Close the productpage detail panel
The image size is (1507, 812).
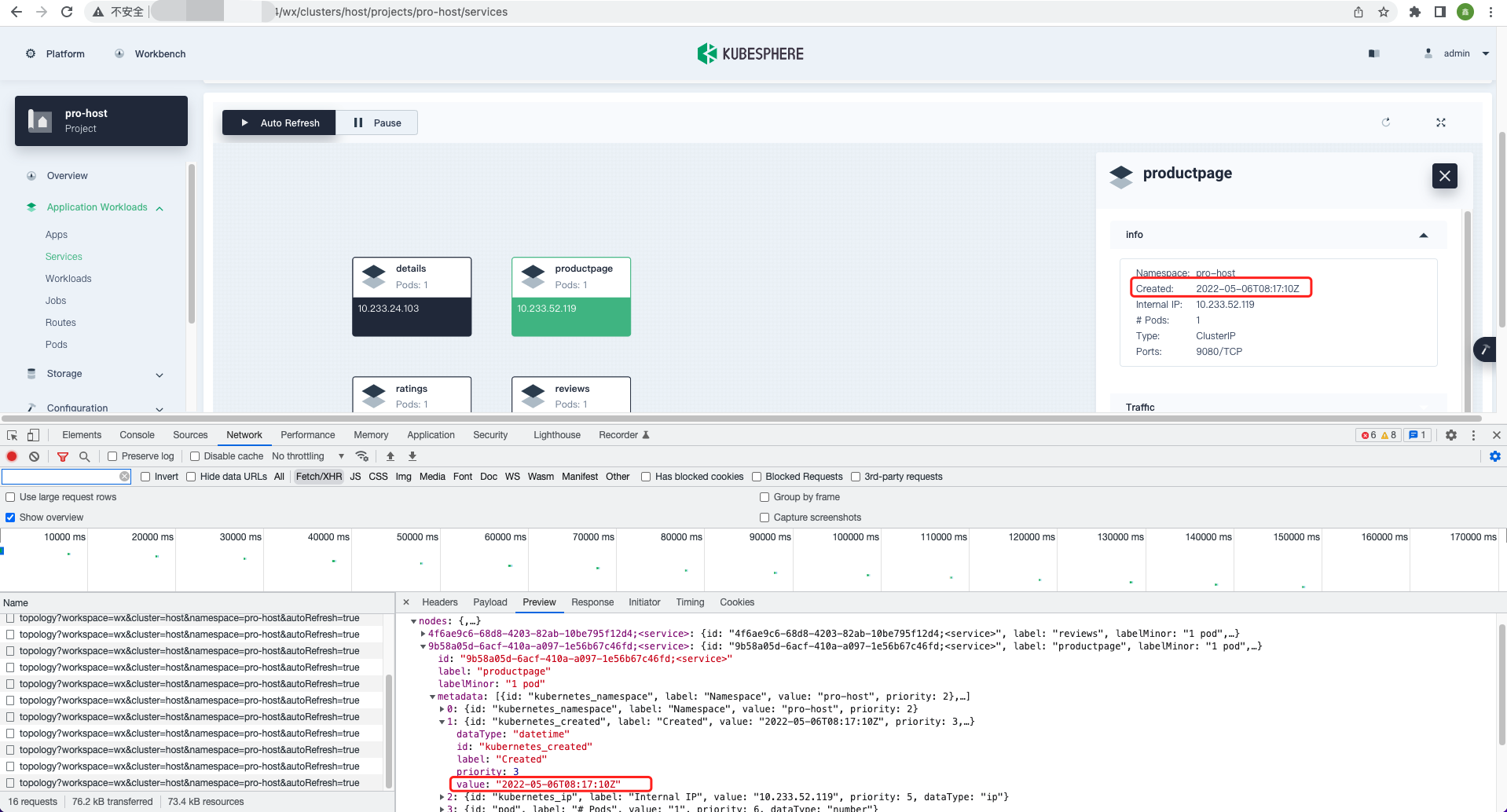click(1444, 176)
